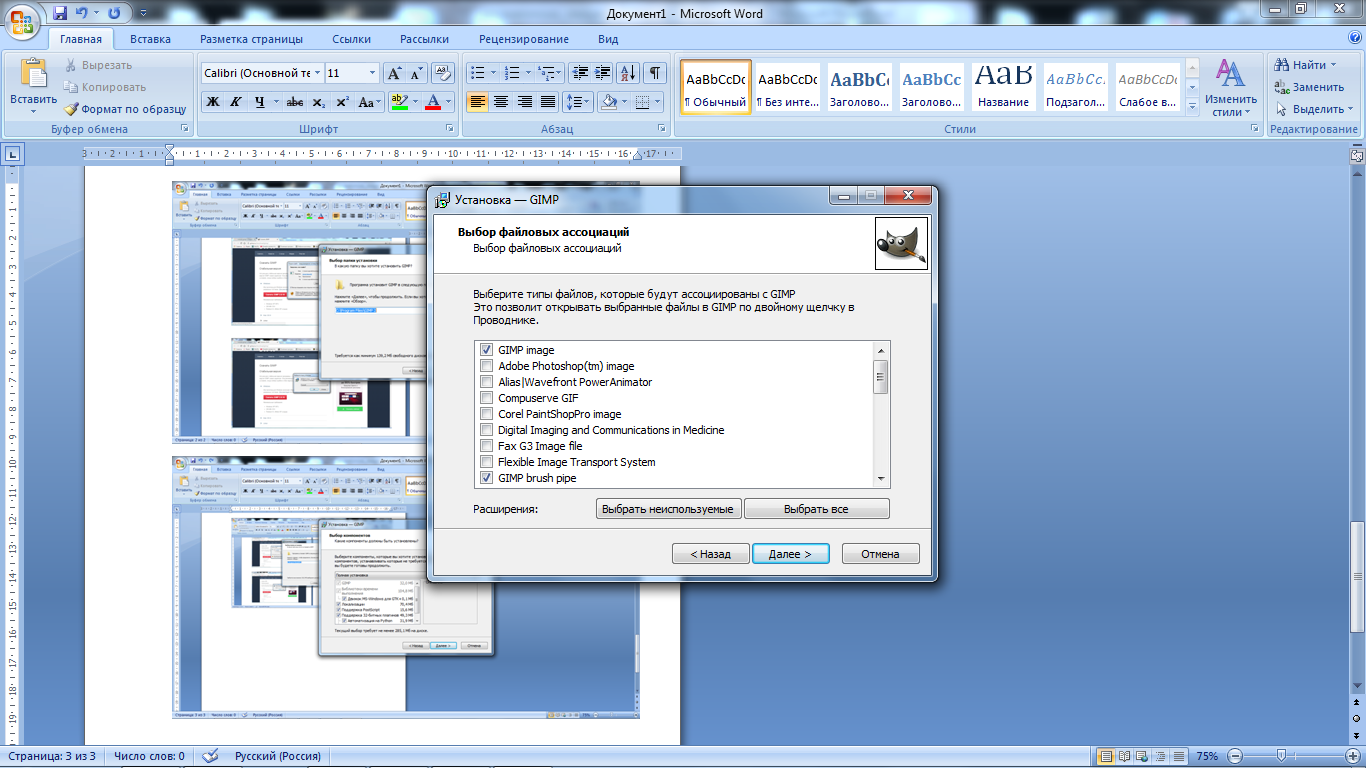Screen dimensions: 1366x768
Task: Open borders dropdown
Action: (657, 102)
